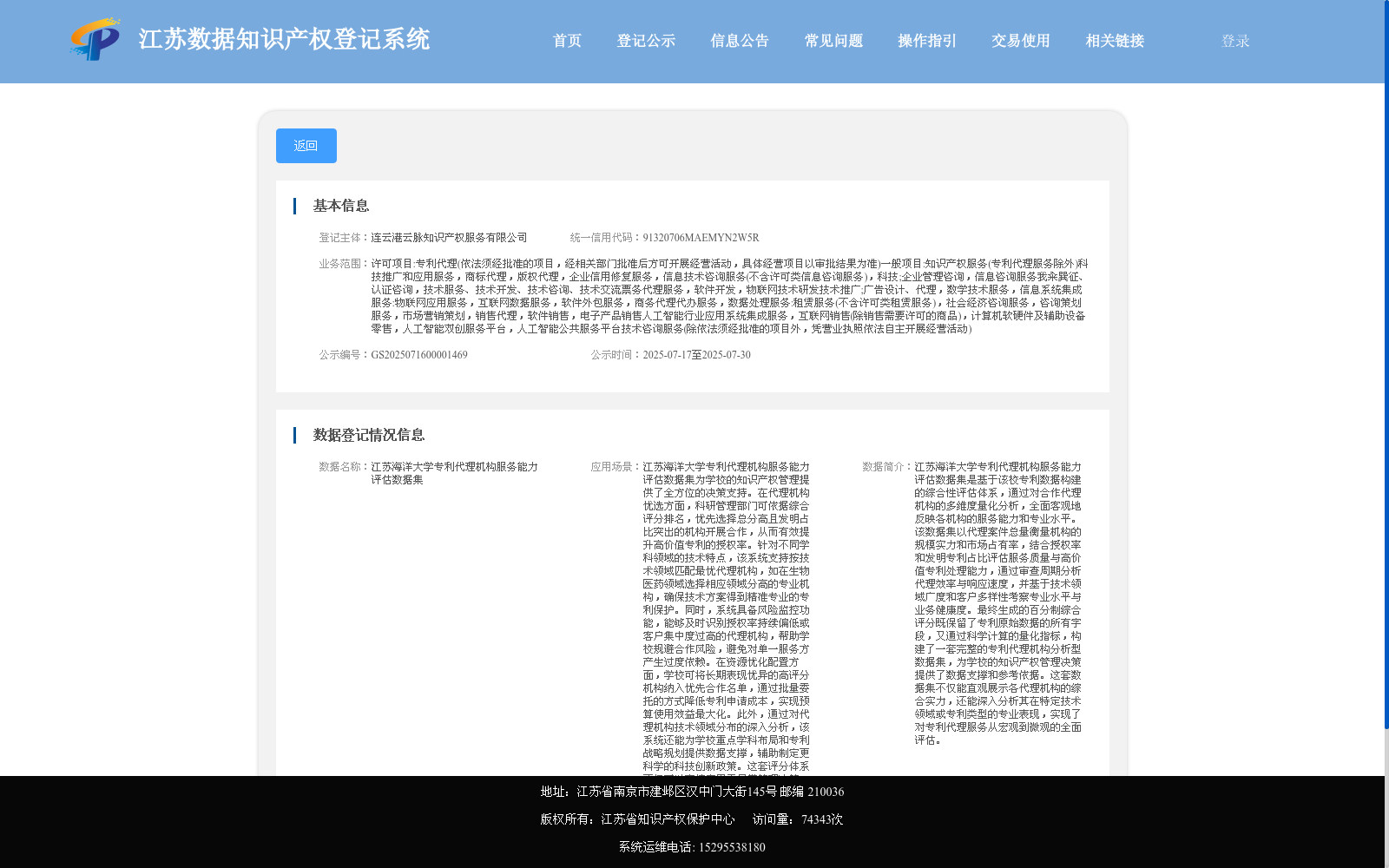This screenshot has width=1389, height=868.
Task: Open the 登记公示 menu item
Action: 646,41
